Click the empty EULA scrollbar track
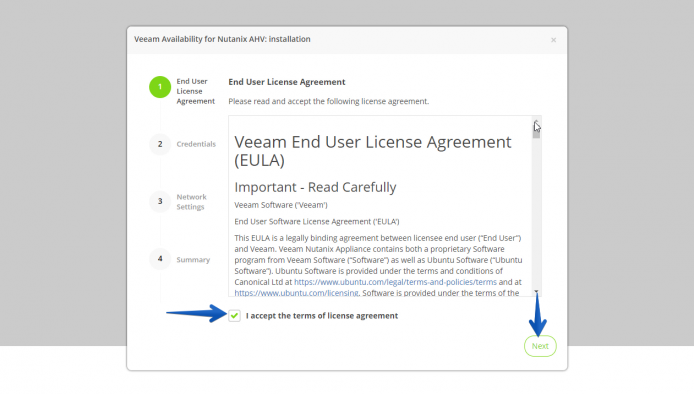Image resolution: width=694 pixels, height=394 pixels. point(536,213)
